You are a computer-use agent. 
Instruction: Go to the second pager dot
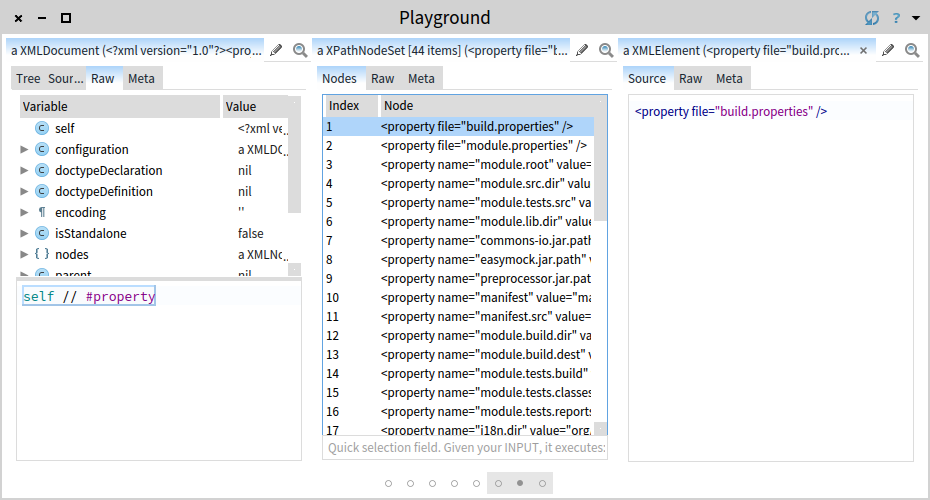tap(410, 483)
